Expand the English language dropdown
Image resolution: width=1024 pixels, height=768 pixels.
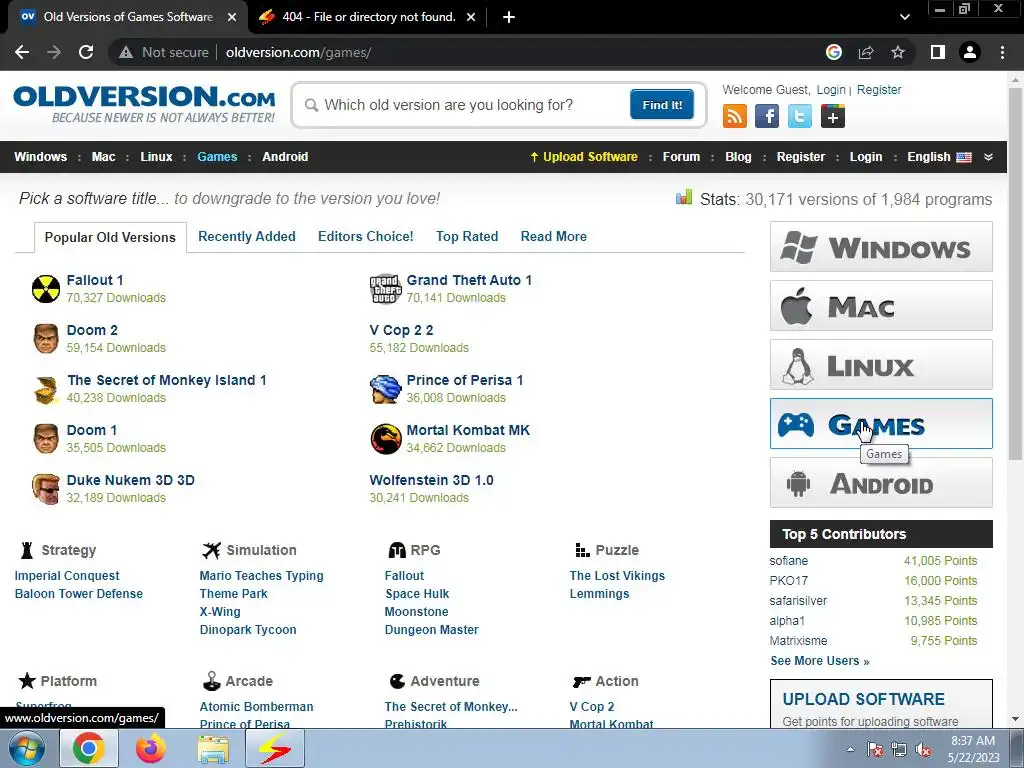click(x=988, y=157)
